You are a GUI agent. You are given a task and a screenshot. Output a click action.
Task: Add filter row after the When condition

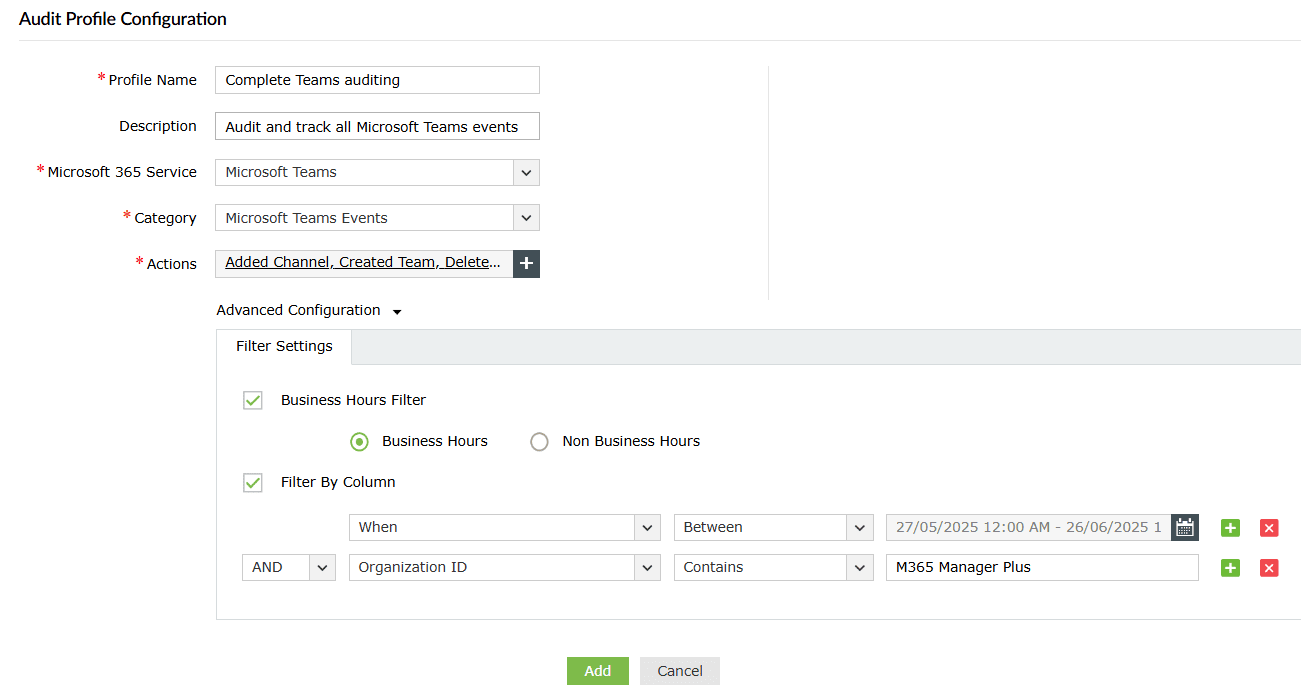tap(1230, 528)
